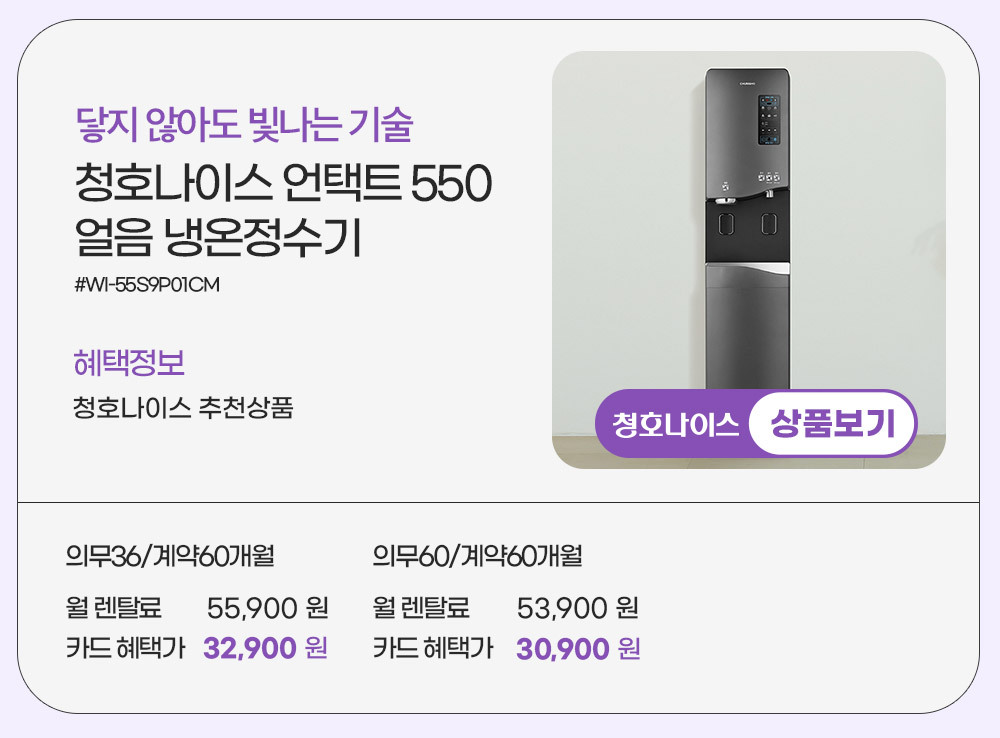Click the model number #WI-55S9P01CM
This screenshot has width=1000, height=738.
tap(146, 285)
